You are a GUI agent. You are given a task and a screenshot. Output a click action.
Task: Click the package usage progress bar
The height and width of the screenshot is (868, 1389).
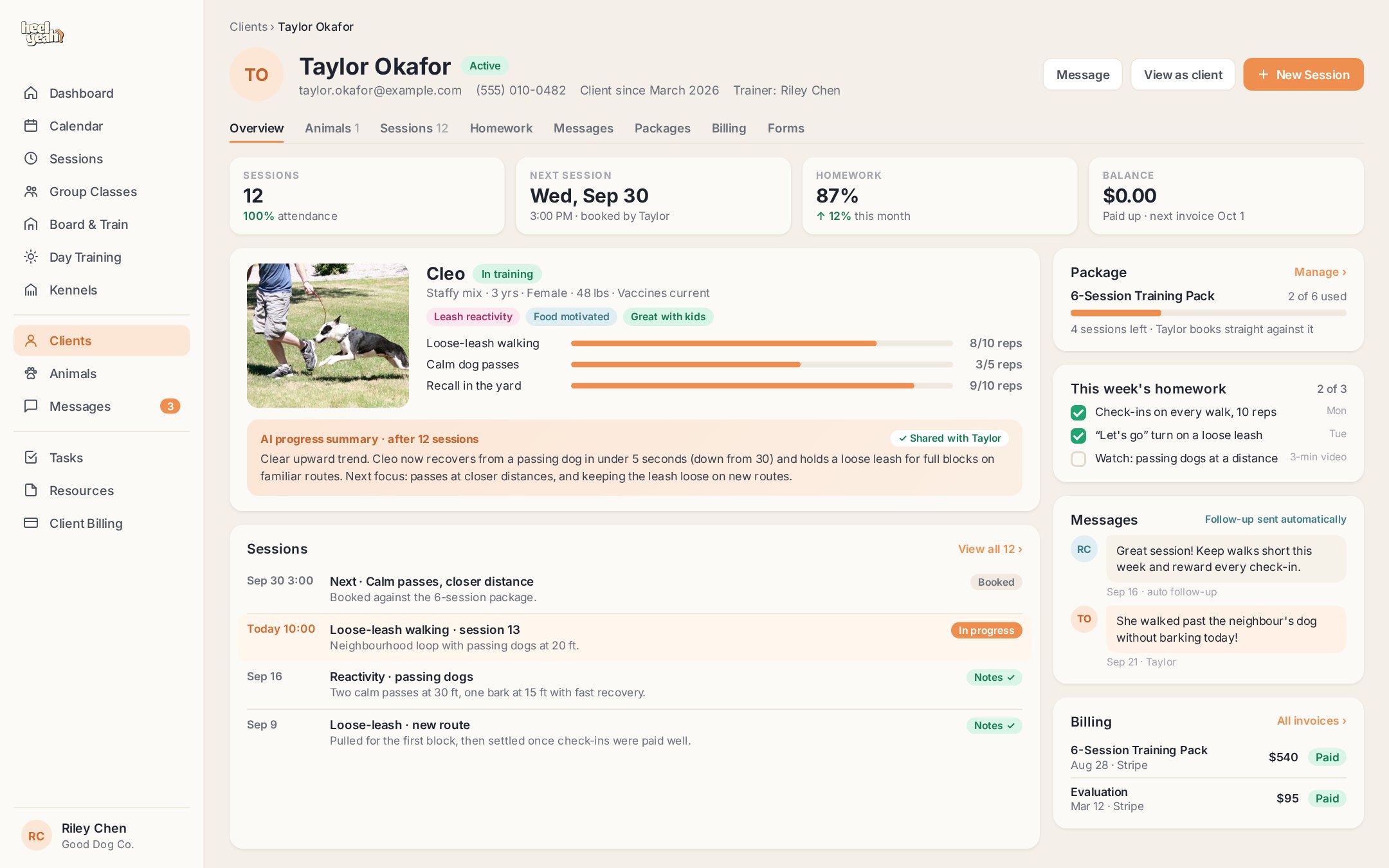[1208, 313]
